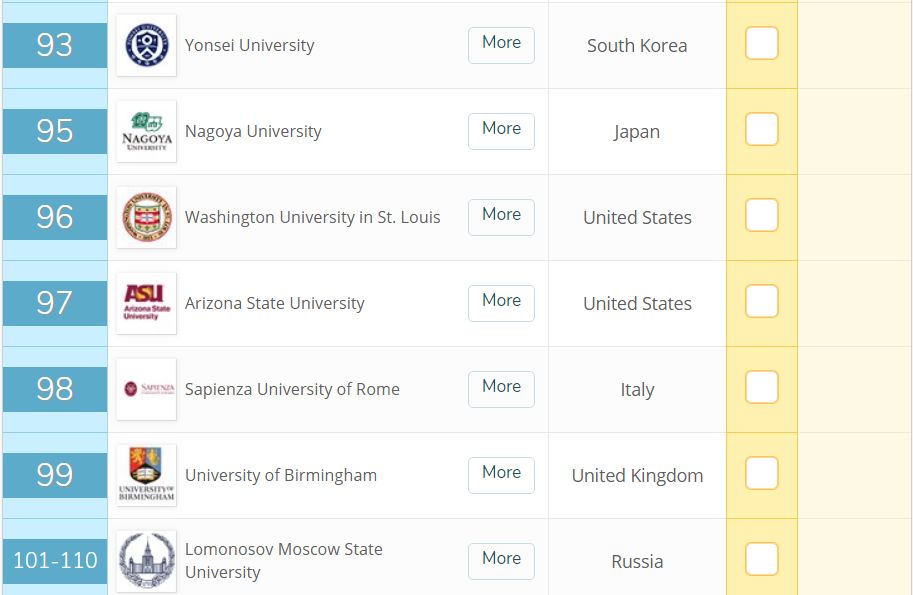Open the Lomonosov Moscow State logo
Viewport: 913px width, 595px height.
pyautogui.click(x=146, y=561)
